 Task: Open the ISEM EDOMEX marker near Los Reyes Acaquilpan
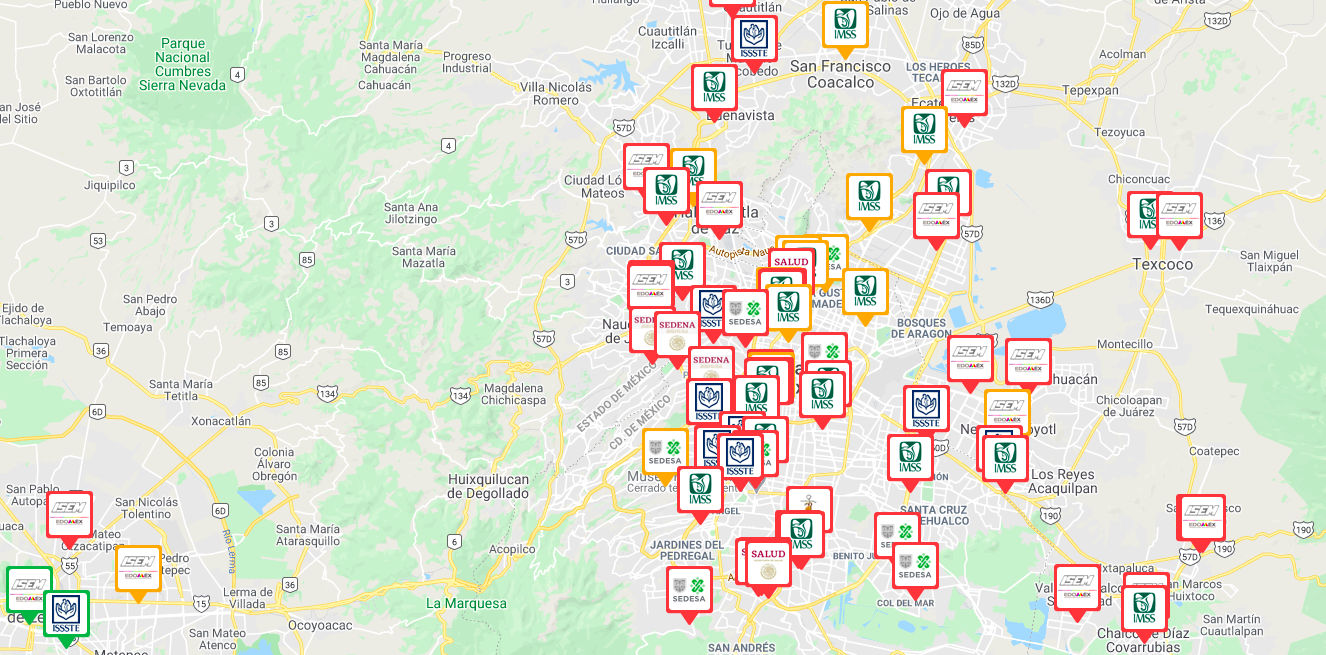[1008, 412]
